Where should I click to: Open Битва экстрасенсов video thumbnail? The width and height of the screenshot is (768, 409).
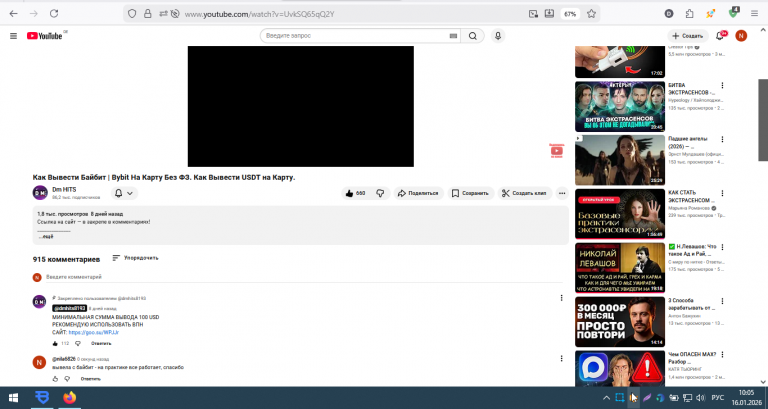pyautogui.click(x=620, y=106)
